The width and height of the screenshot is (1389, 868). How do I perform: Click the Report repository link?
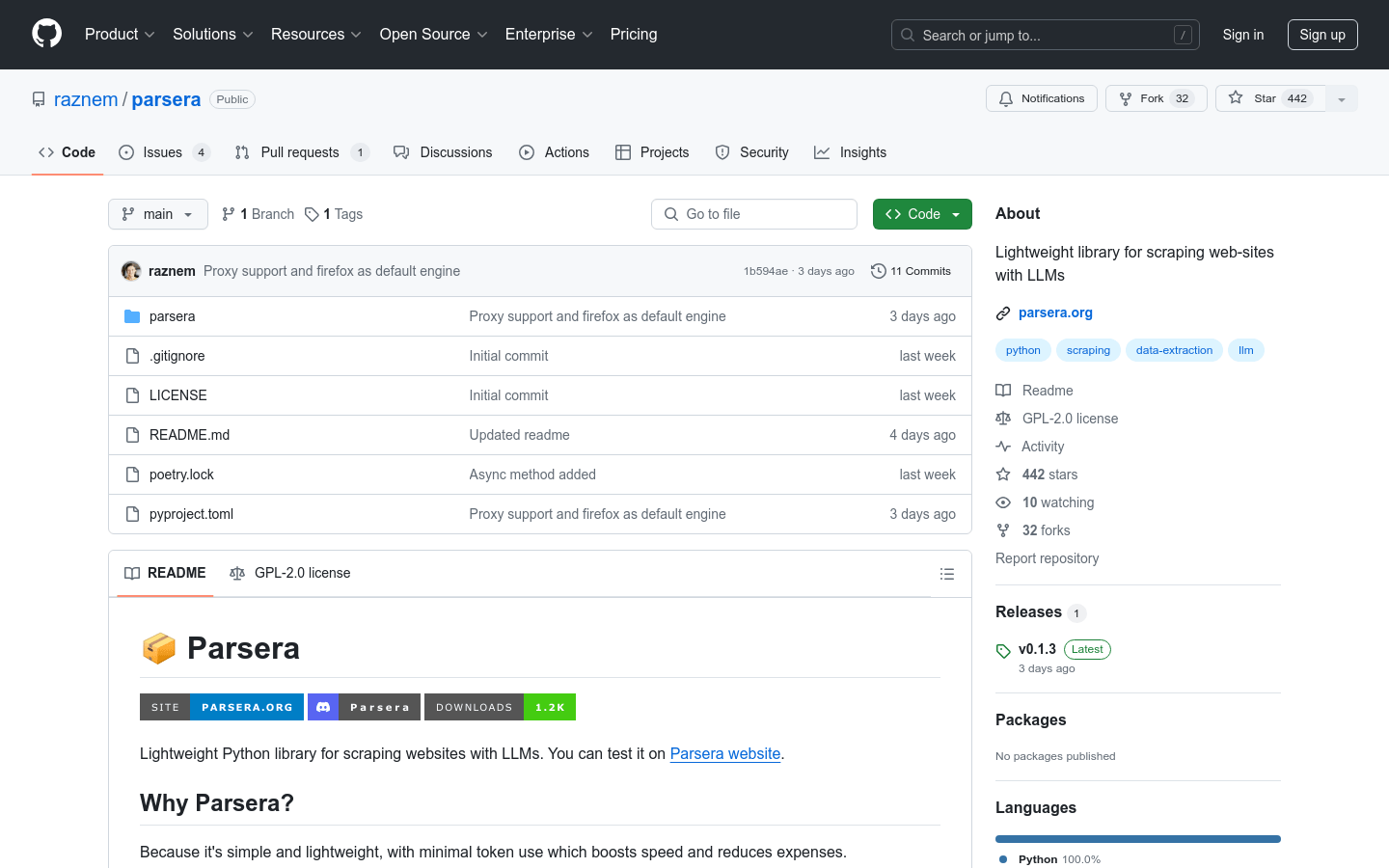(x=1047, y=558)
